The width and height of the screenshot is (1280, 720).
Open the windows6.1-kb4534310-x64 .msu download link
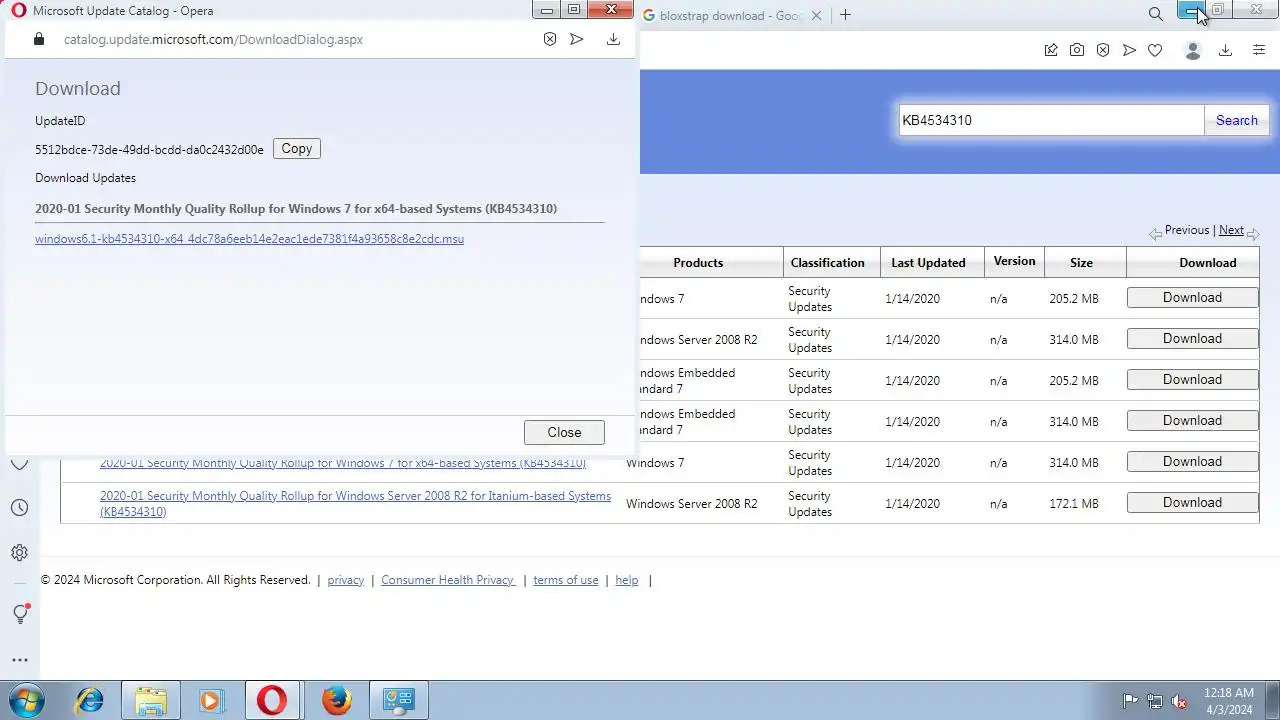tap(249, 239)
